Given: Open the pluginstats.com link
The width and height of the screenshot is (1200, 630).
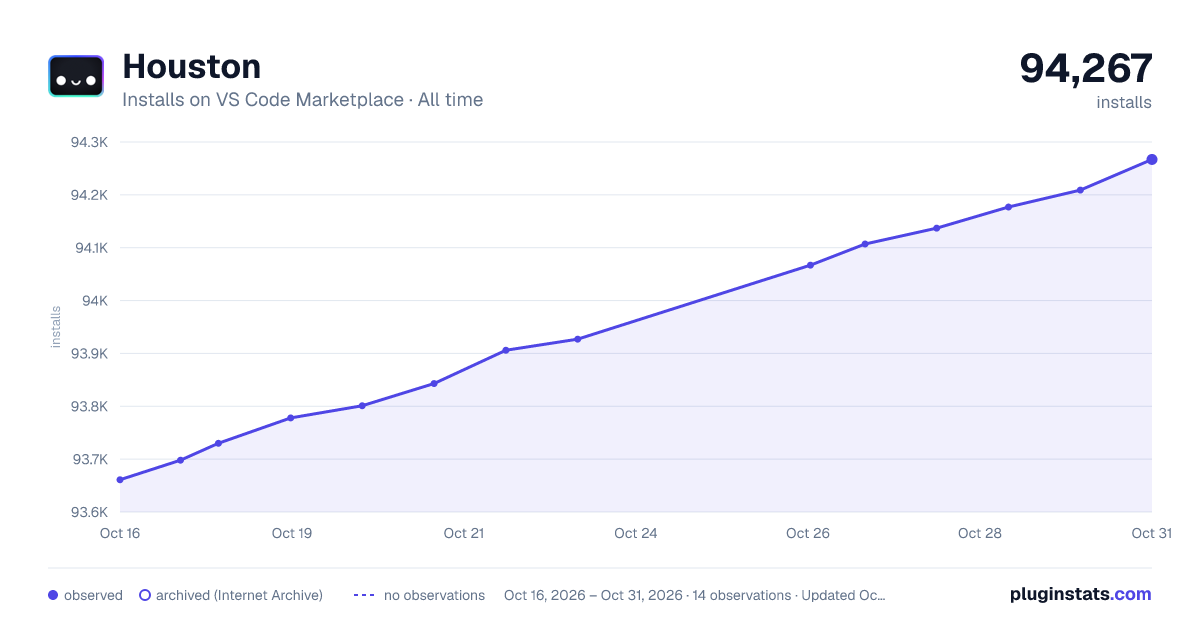Looking at the screenshot, I should coord(1080,594).
